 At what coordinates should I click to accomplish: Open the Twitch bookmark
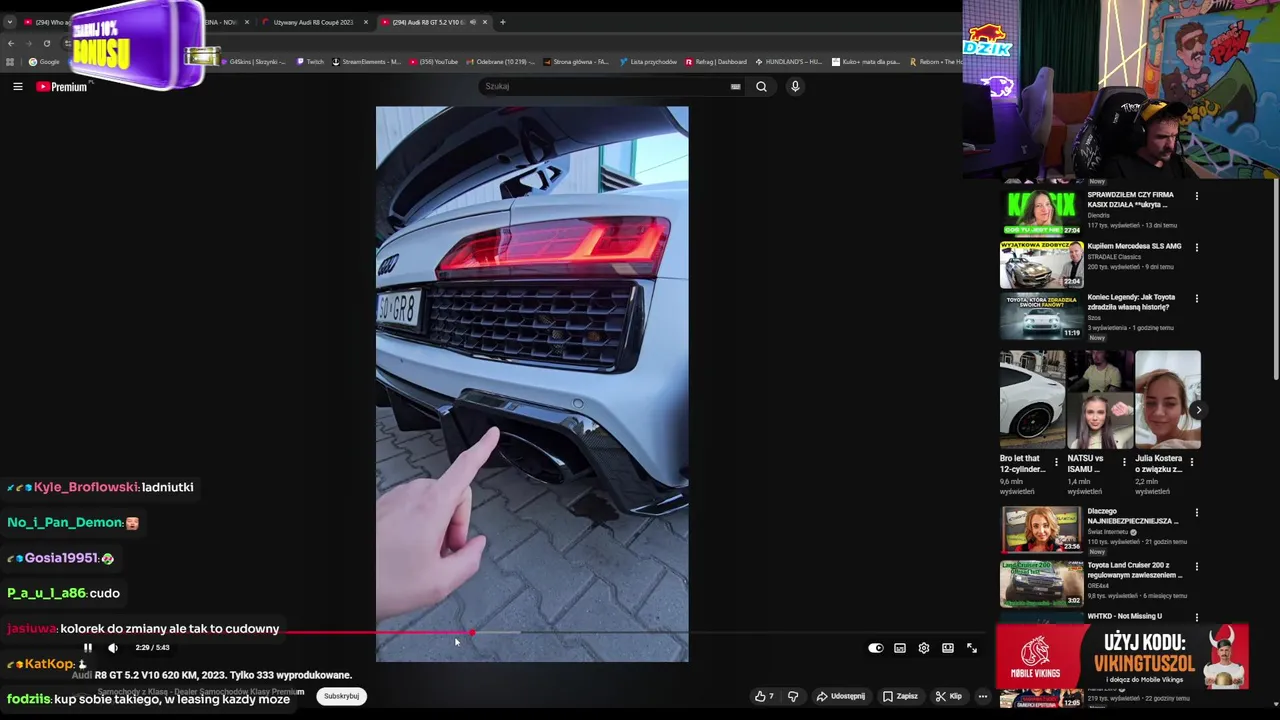pos(310,62)
